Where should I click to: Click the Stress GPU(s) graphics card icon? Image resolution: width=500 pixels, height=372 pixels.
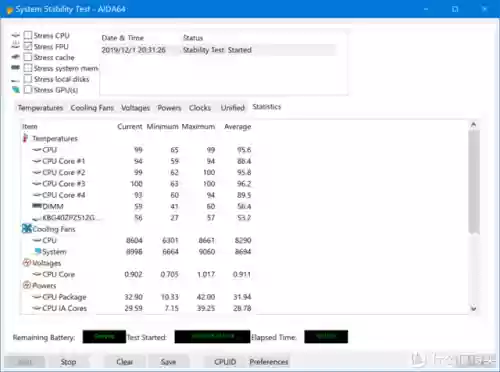pyautogui.click(x=16, y=90)
